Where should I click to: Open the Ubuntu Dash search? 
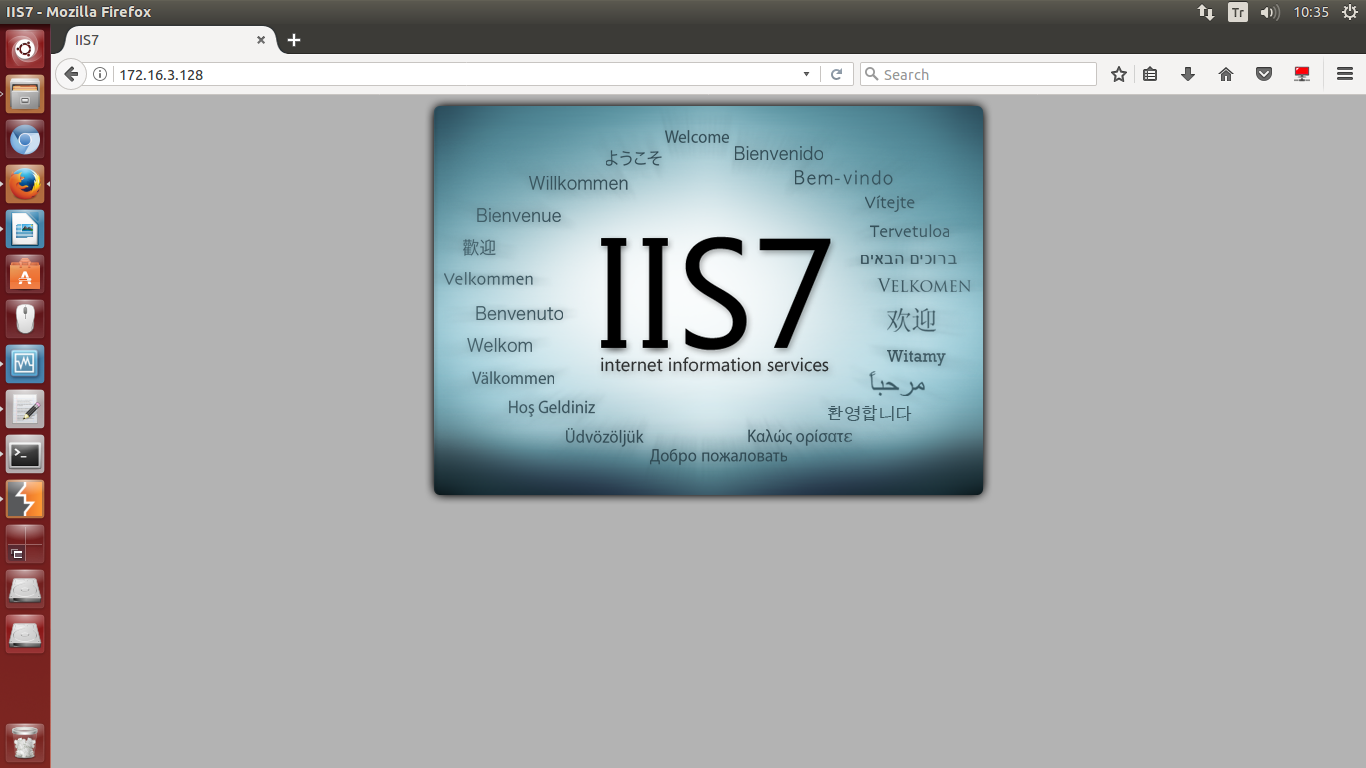click(x=25, y=48)
